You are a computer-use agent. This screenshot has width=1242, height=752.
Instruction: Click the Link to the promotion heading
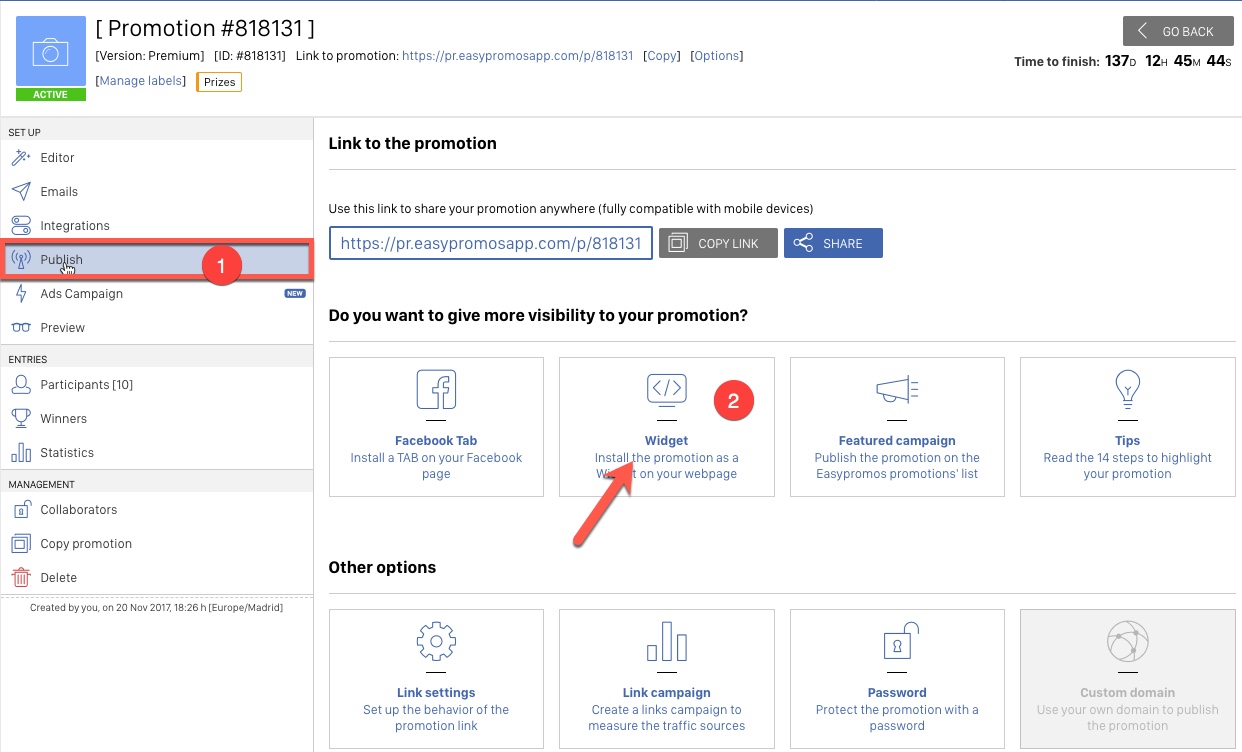point(413,144)
